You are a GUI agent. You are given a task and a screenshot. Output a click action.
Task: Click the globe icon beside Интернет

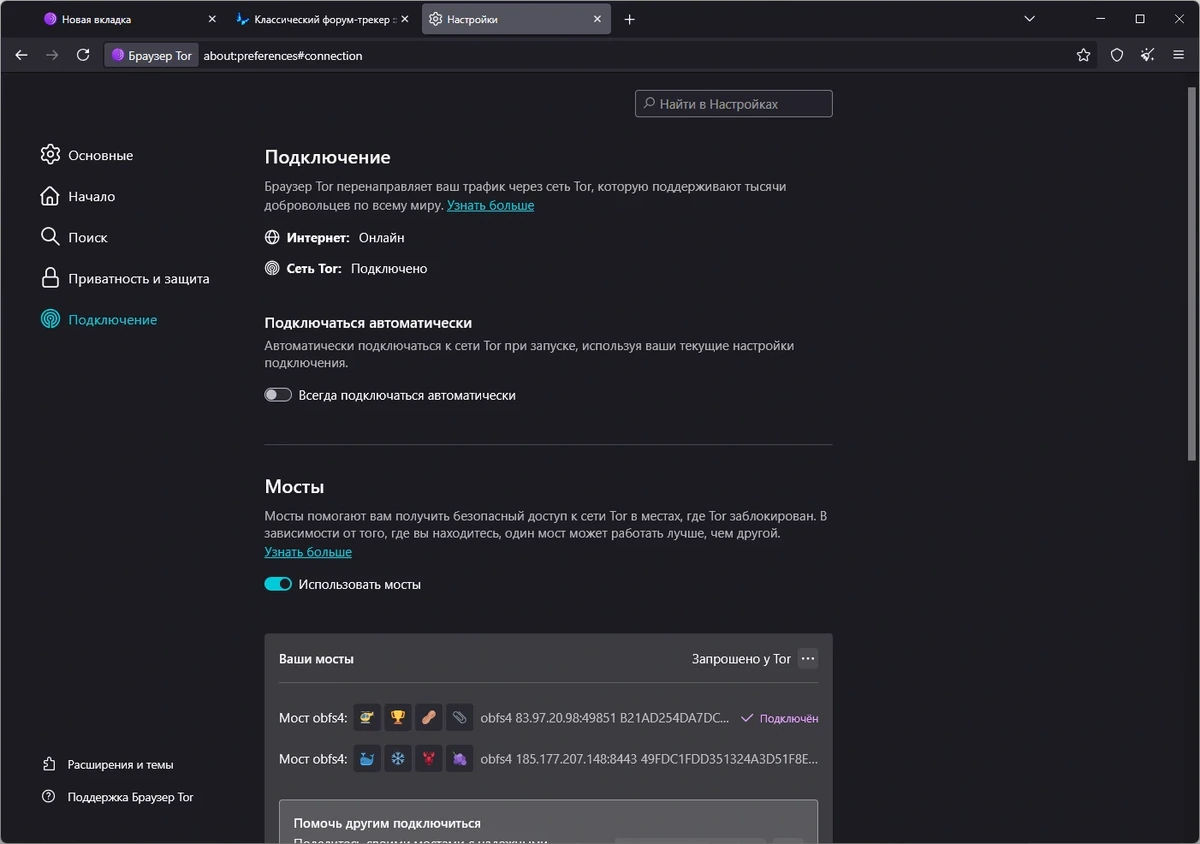[272, 238]
